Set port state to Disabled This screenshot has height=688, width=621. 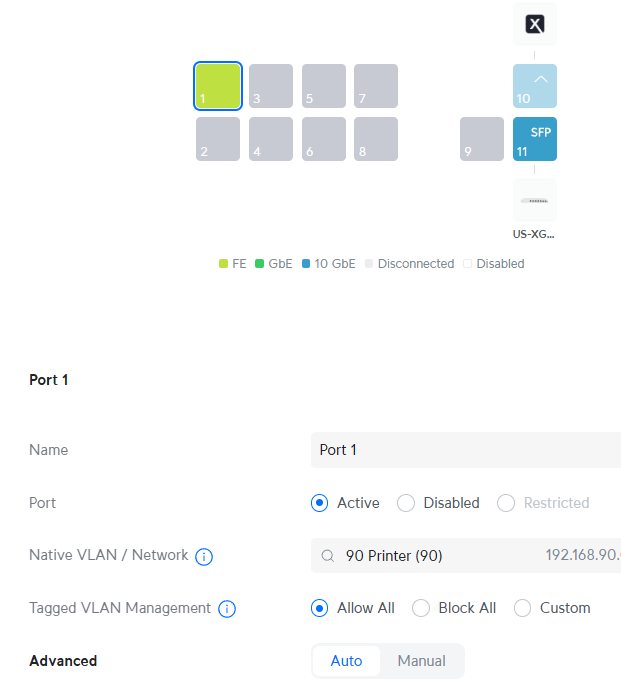[x=406, y=503]
